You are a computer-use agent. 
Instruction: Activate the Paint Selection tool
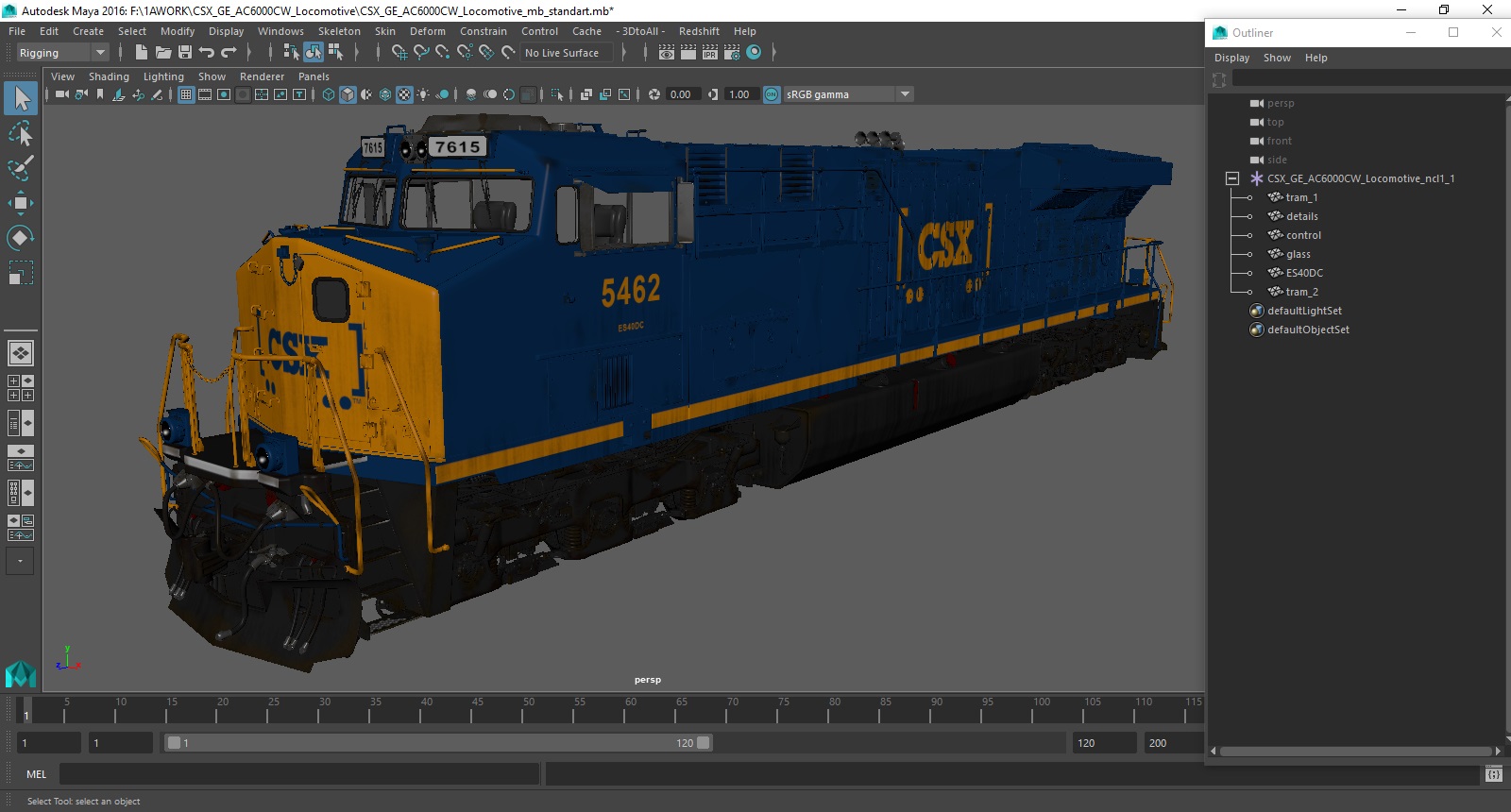tap(21, 168)
